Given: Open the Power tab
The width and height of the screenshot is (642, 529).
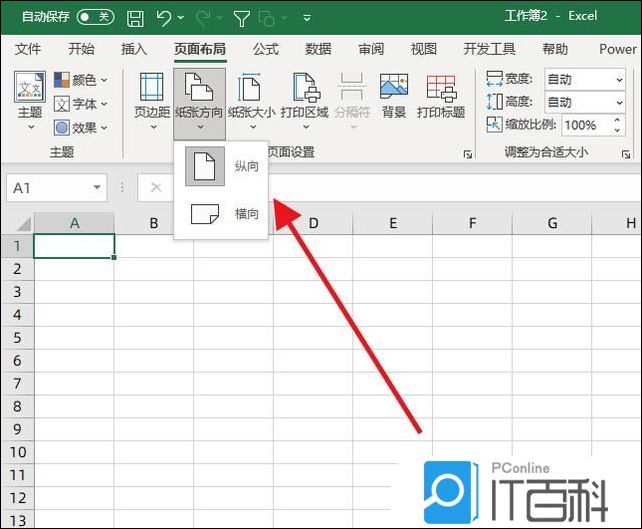Looking at the screenshot, I should [618, 49].
